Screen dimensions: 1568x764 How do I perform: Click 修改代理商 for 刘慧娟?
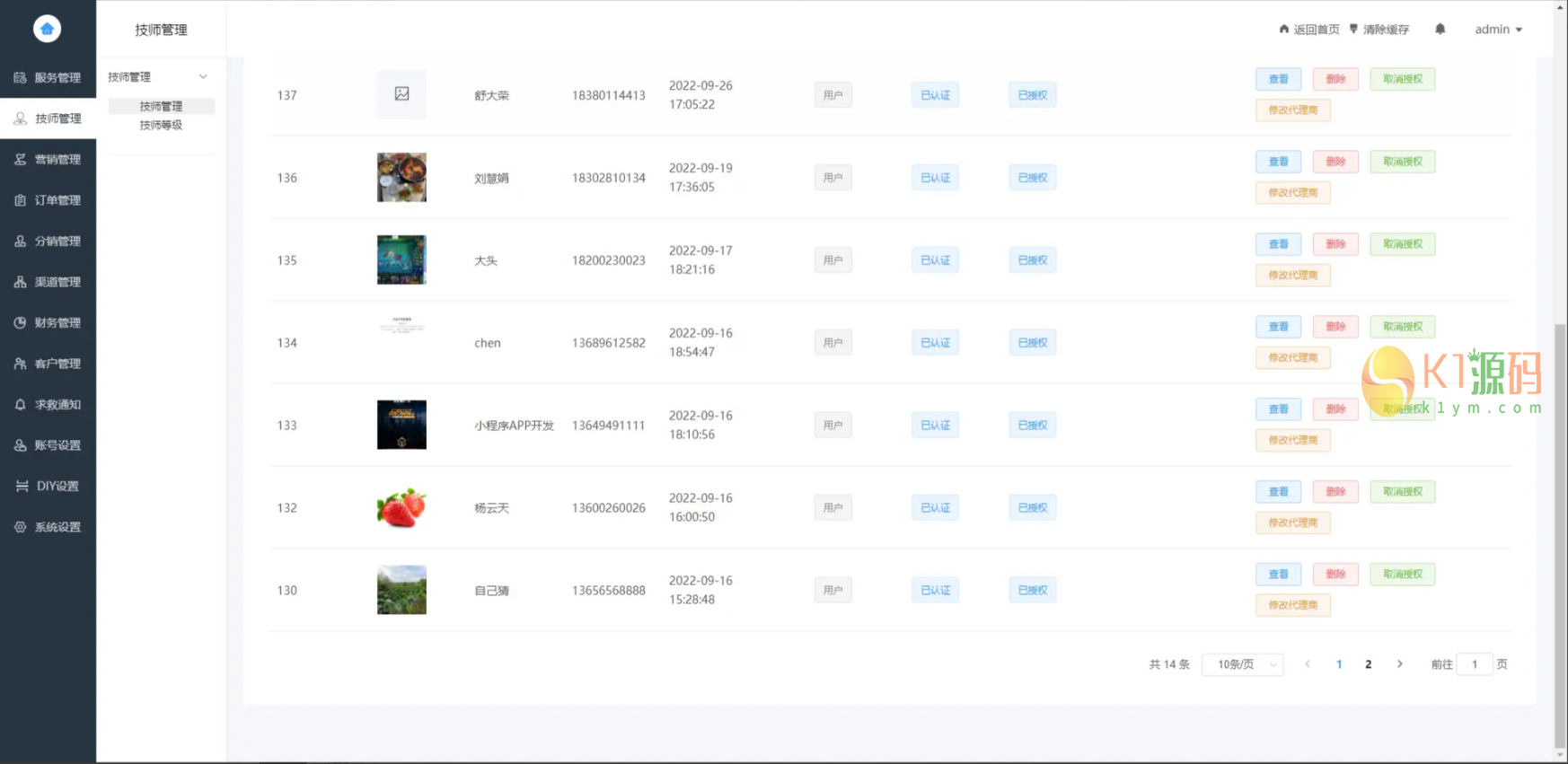1293,193
